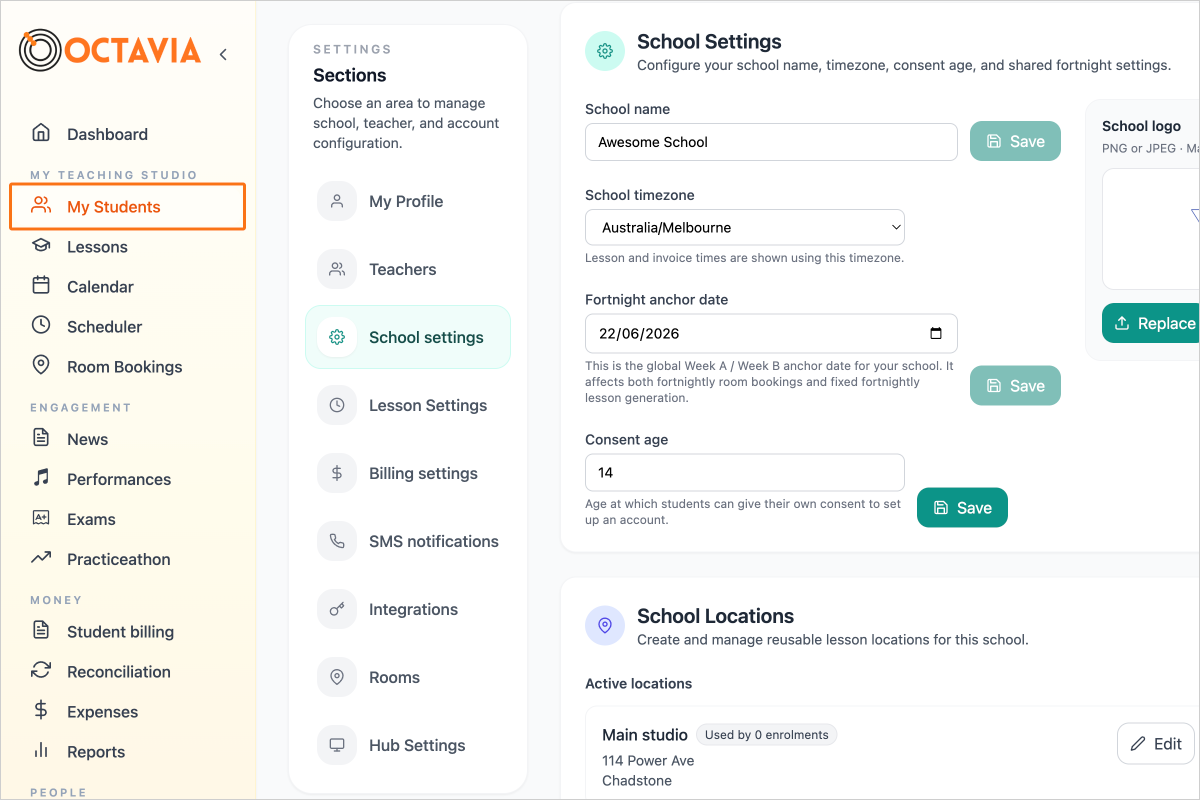
Task: Click the Room Bookings pin icon
Action: click(x=41, y=365)
